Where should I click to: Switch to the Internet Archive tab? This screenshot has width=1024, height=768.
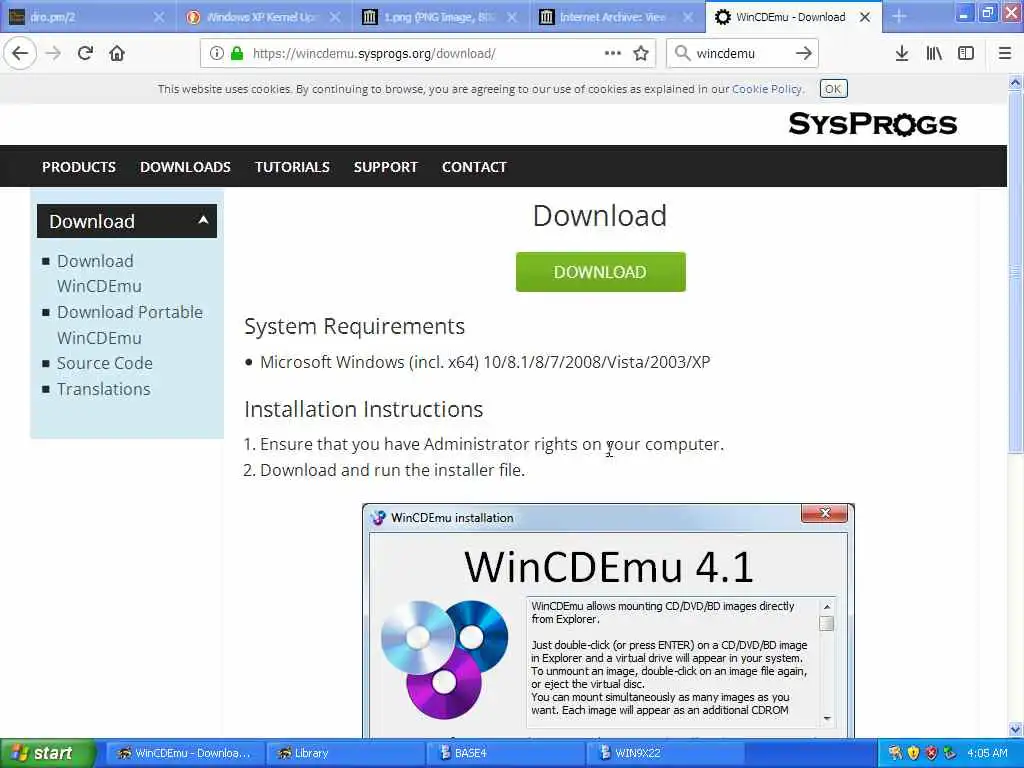[x=617, y=17]
